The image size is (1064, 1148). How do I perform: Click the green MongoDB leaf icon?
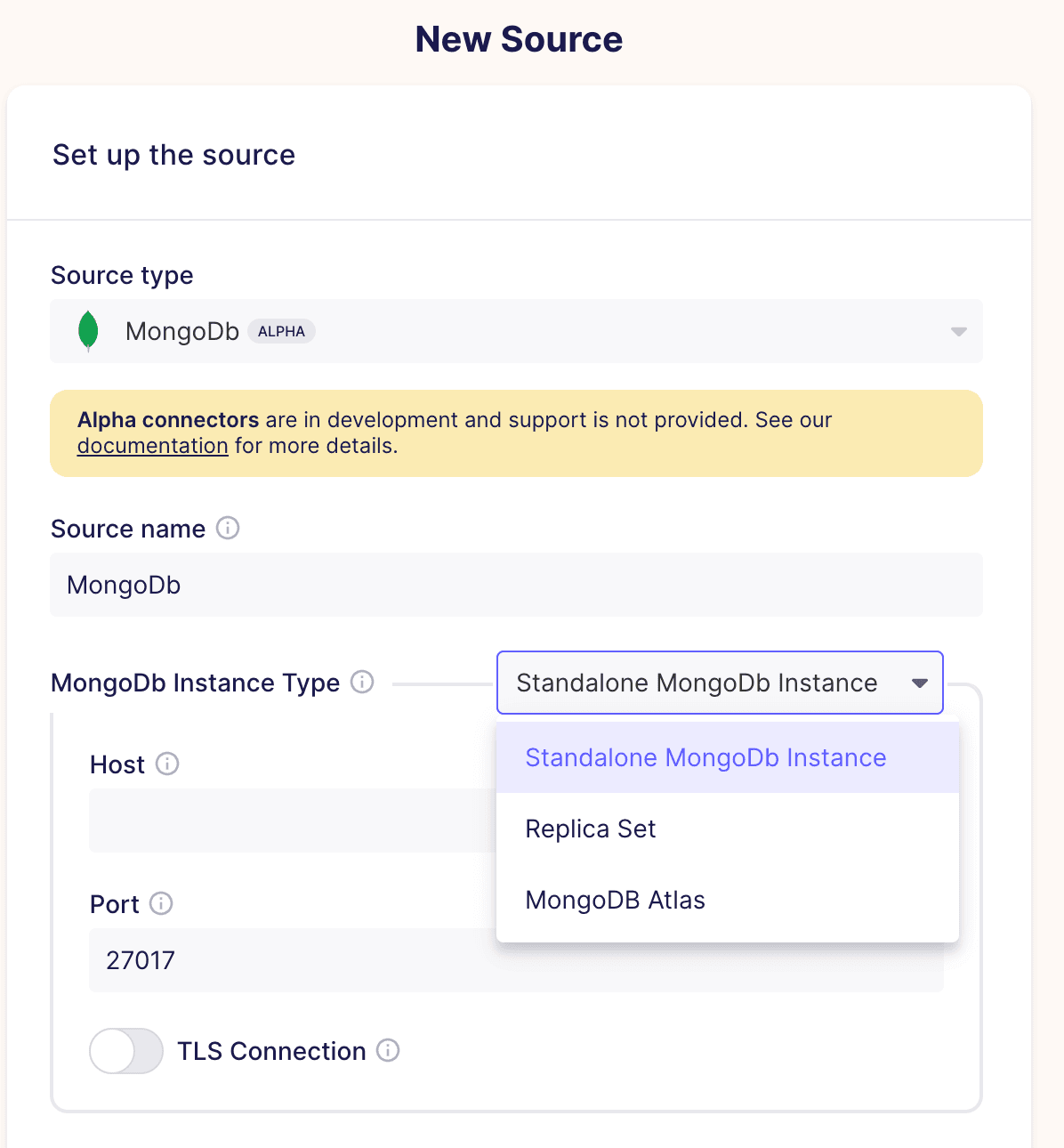tap(88, 331)
